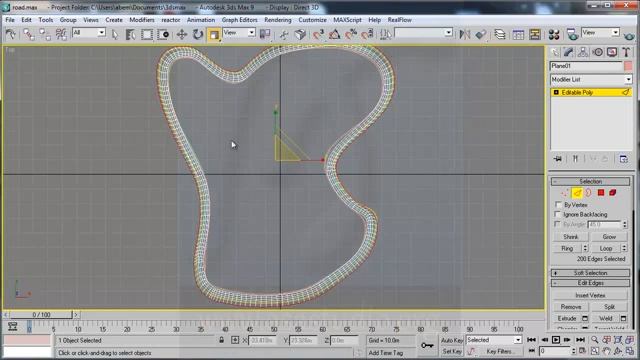
Task: Toggle the Window/Crossing selection icon
Action: (x=163, y=34)
